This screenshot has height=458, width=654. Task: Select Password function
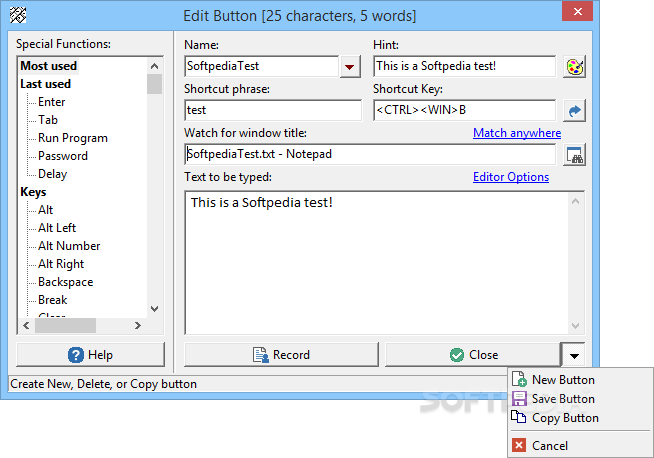point(63,156)
